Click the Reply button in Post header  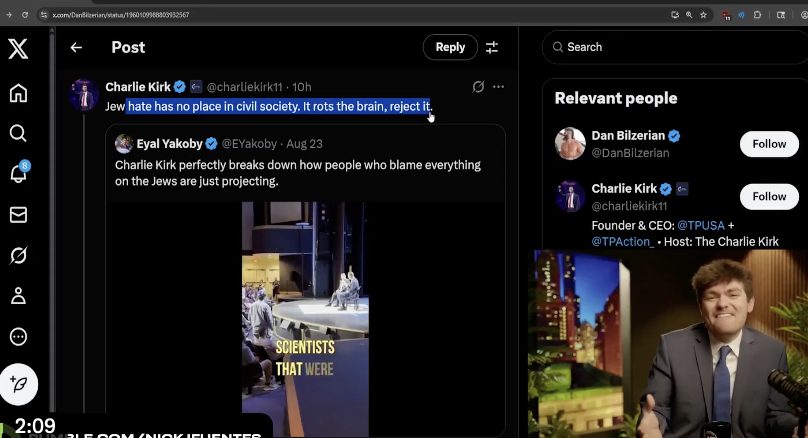(450, 47)
